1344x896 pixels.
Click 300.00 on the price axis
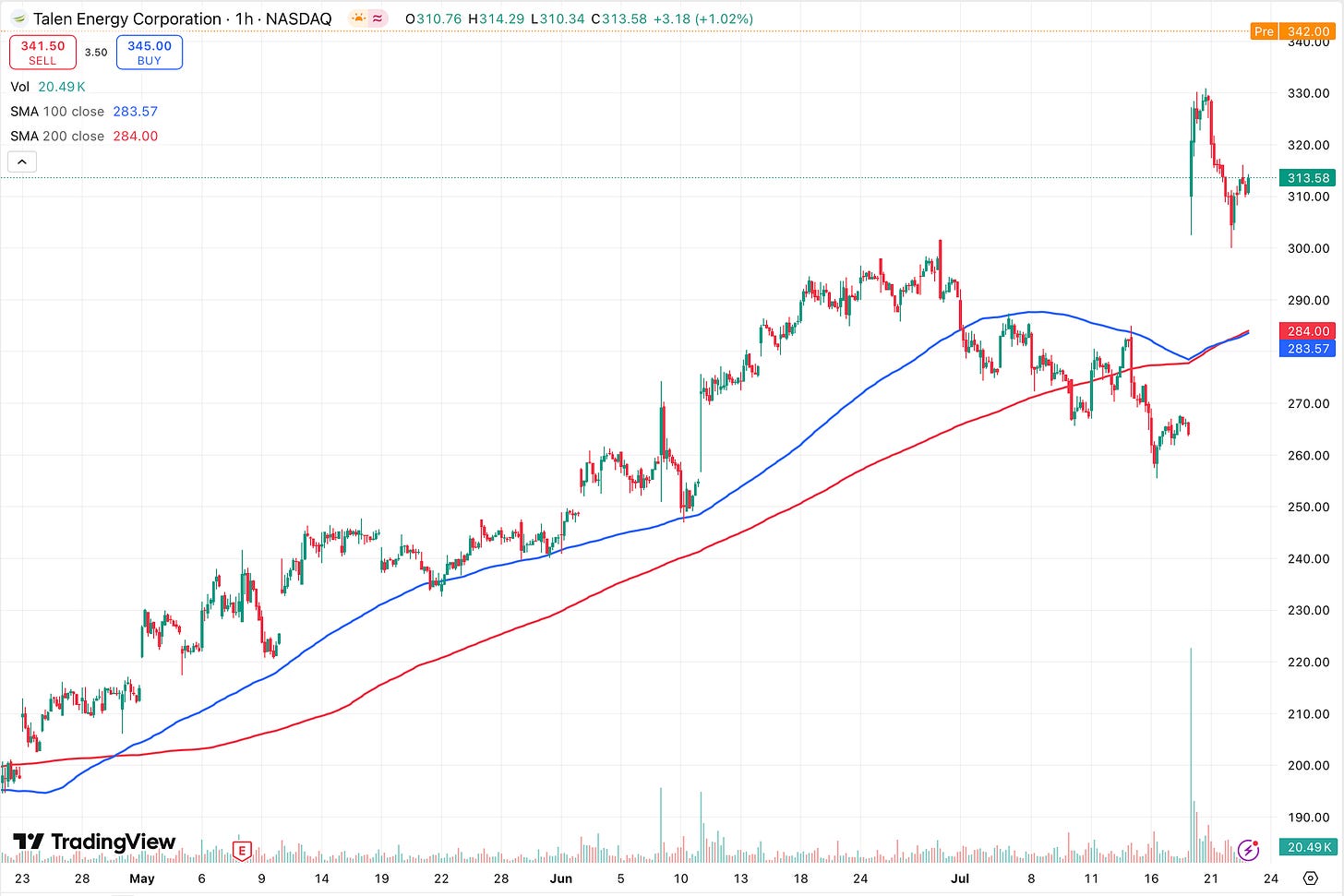[x=1308, y=248]
